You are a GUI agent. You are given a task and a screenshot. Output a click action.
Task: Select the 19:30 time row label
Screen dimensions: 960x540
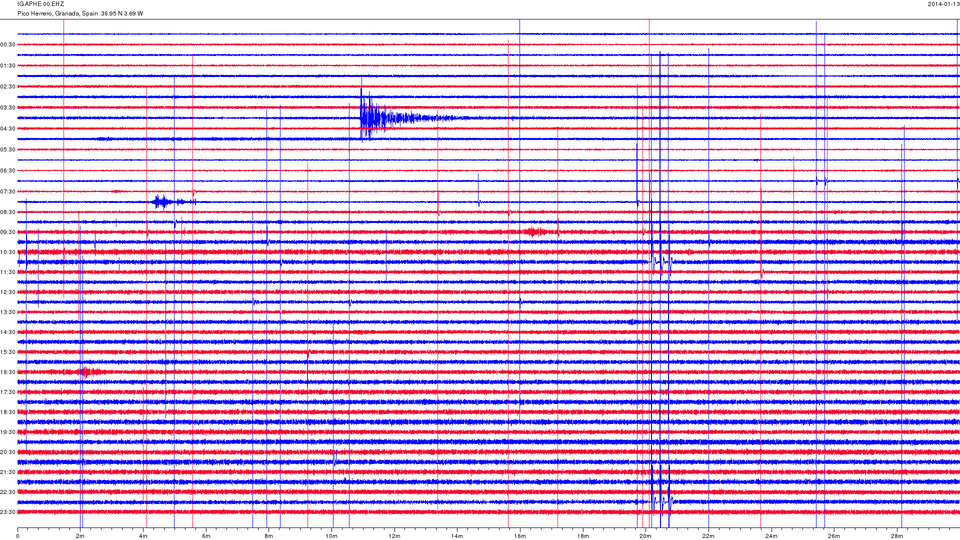8,432
